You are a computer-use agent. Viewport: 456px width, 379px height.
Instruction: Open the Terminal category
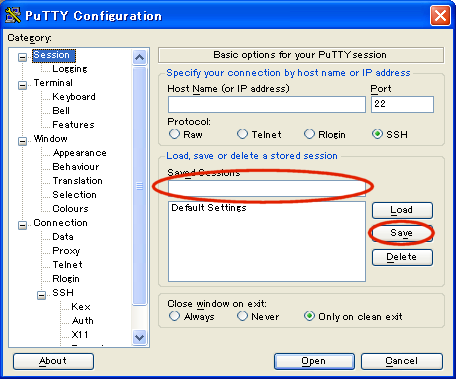pos(53,83)
